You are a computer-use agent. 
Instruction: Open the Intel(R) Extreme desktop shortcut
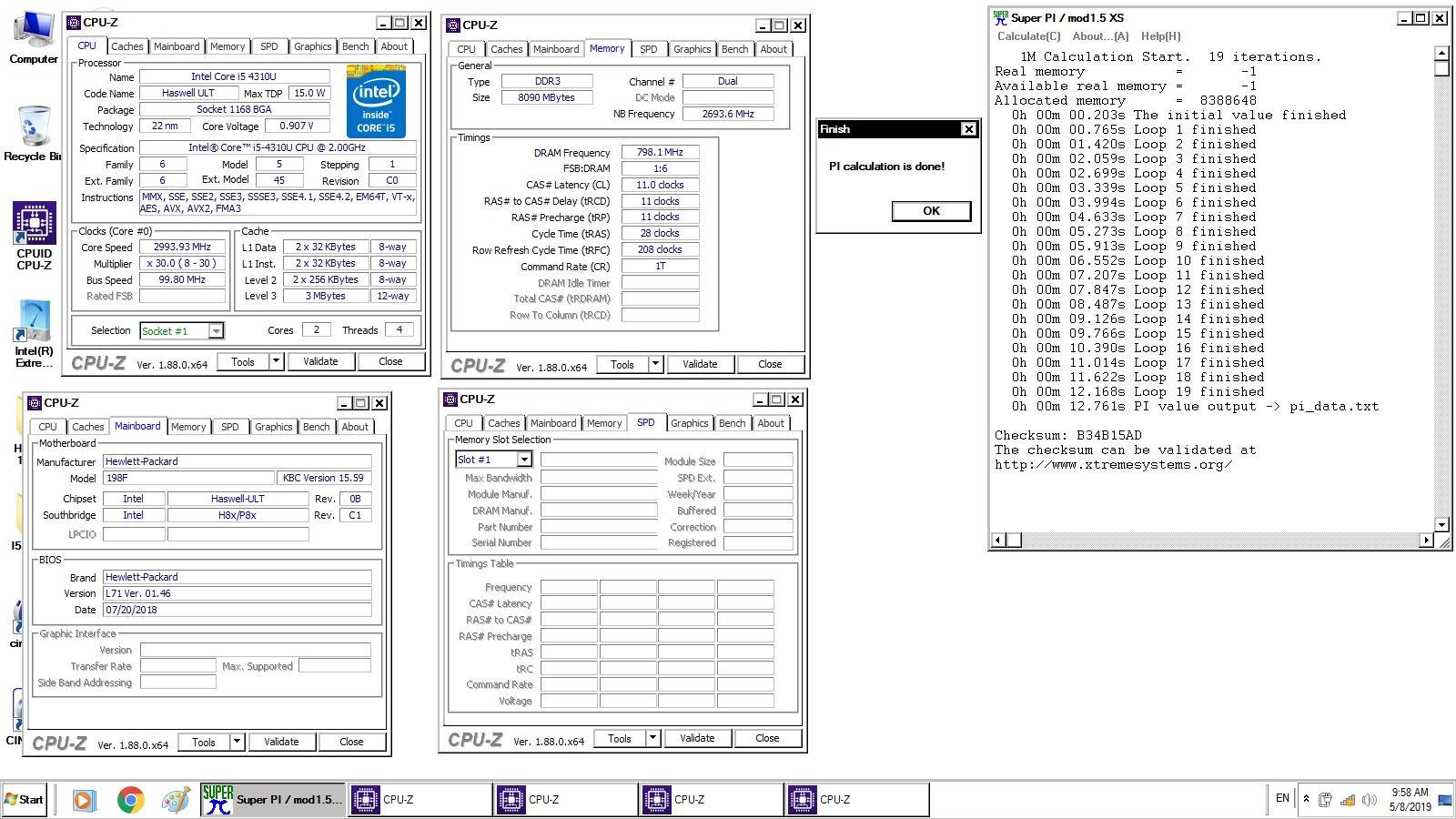click(x=34, y=335)
